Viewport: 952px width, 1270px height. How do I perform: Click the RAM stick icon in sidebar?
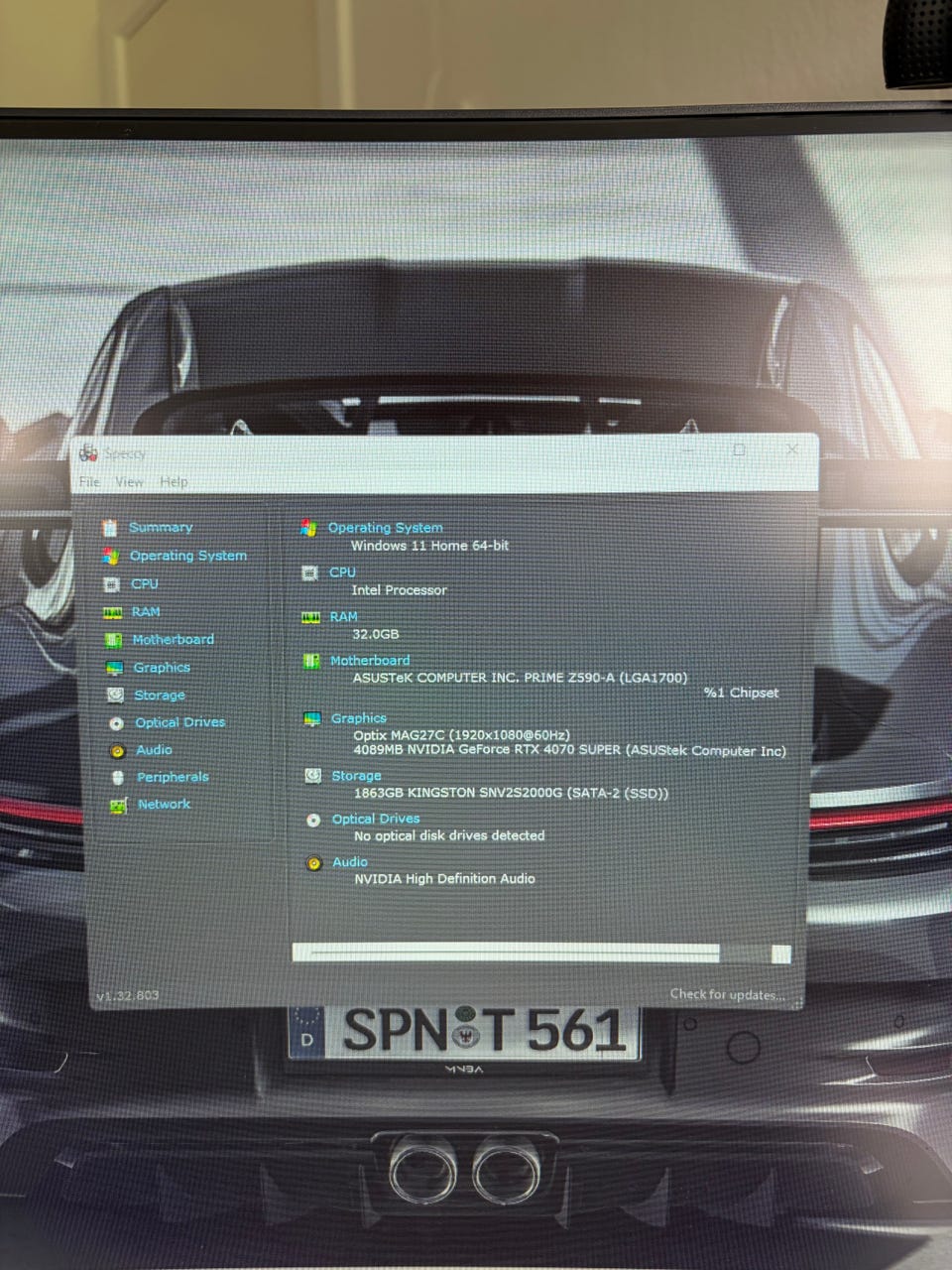coord(113,612)
